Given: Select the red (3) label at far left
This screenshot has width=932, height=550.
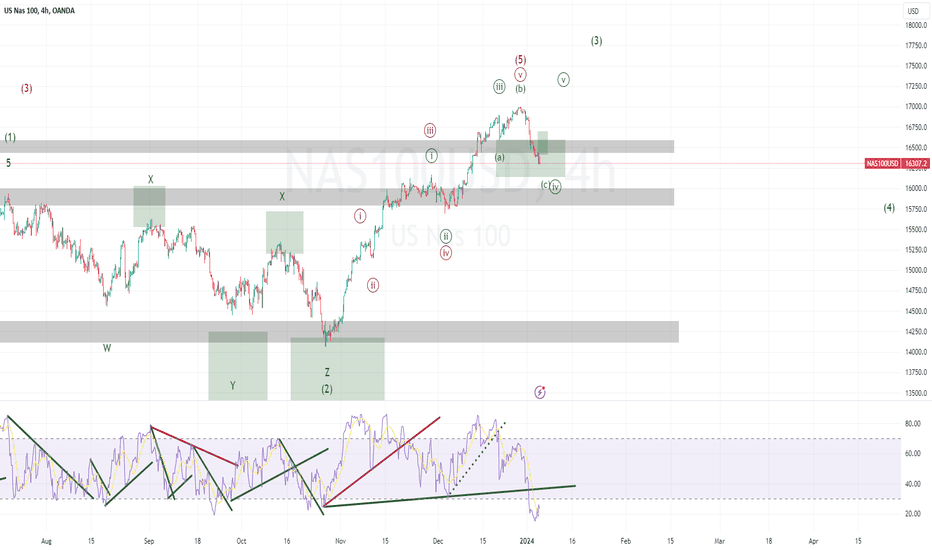Looking at the screenshot, I should click(x=27, y=88).
